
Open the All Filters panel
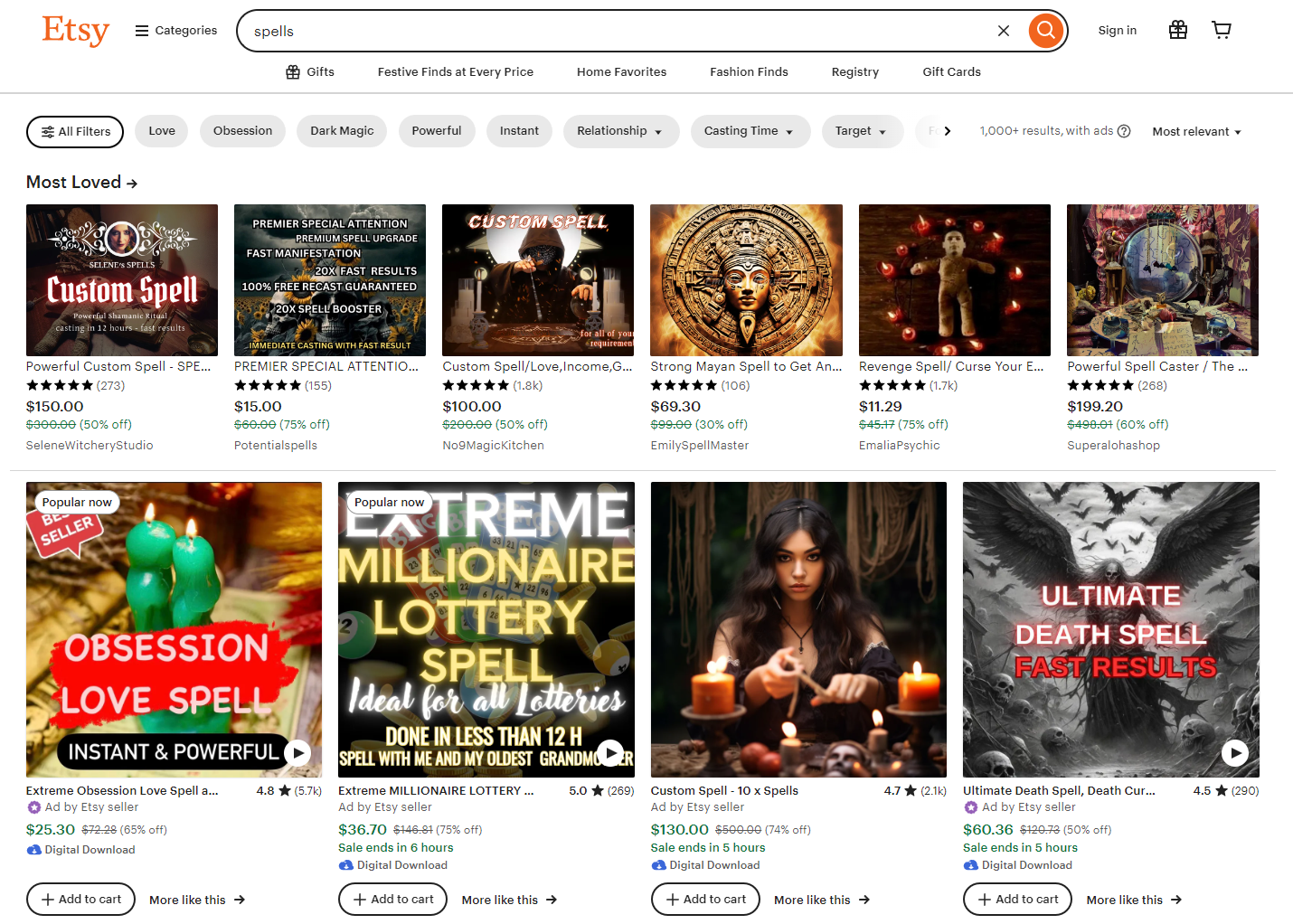[75, 132]
